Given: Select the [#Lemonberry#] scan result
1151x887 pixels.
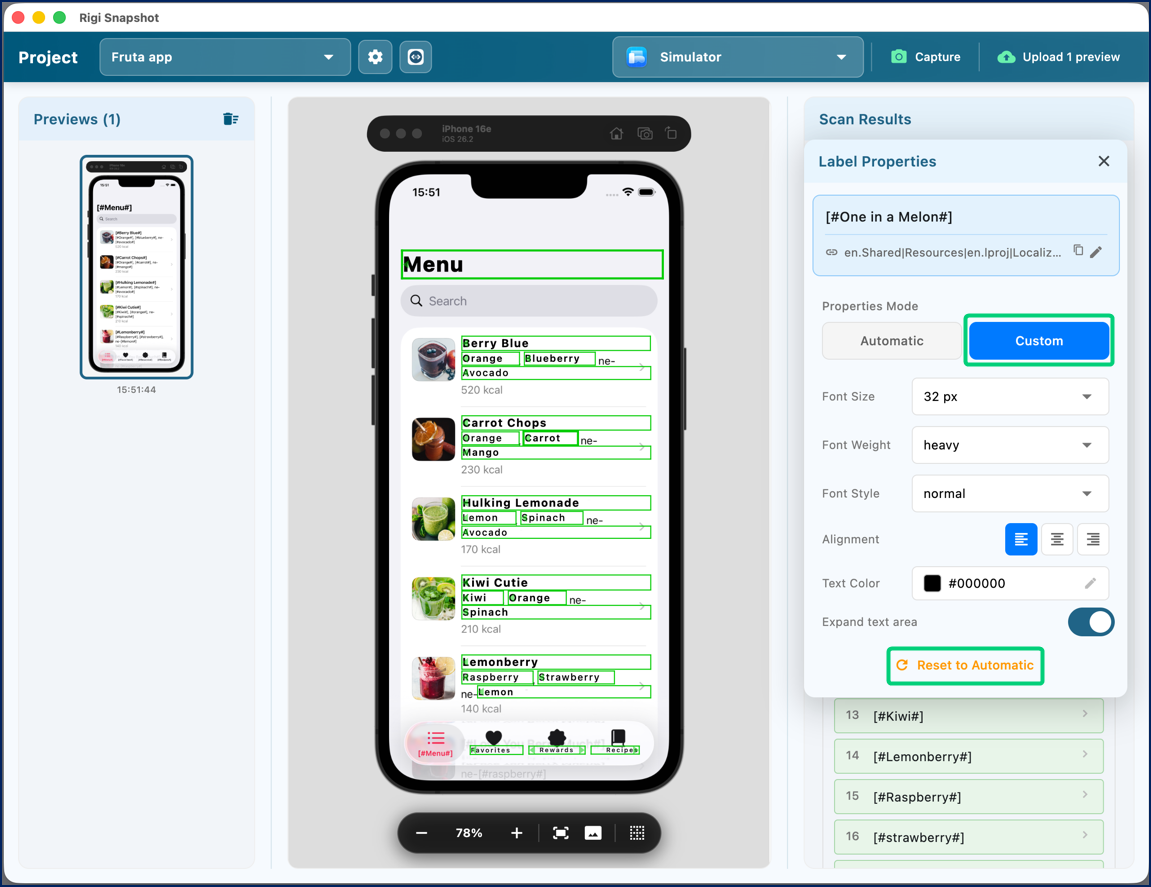Looking at the screenshot, I should 968,756.
